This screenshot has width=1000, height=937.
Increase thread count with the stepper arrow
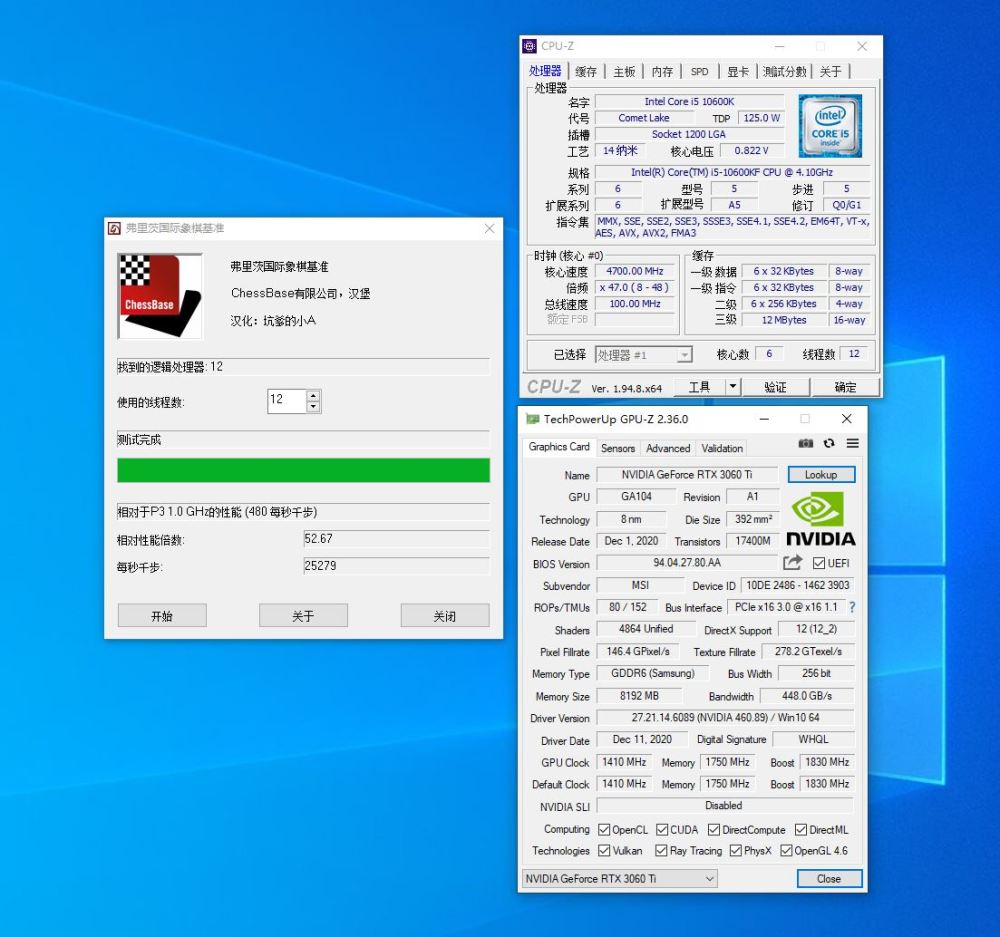[x=313, y=396]
